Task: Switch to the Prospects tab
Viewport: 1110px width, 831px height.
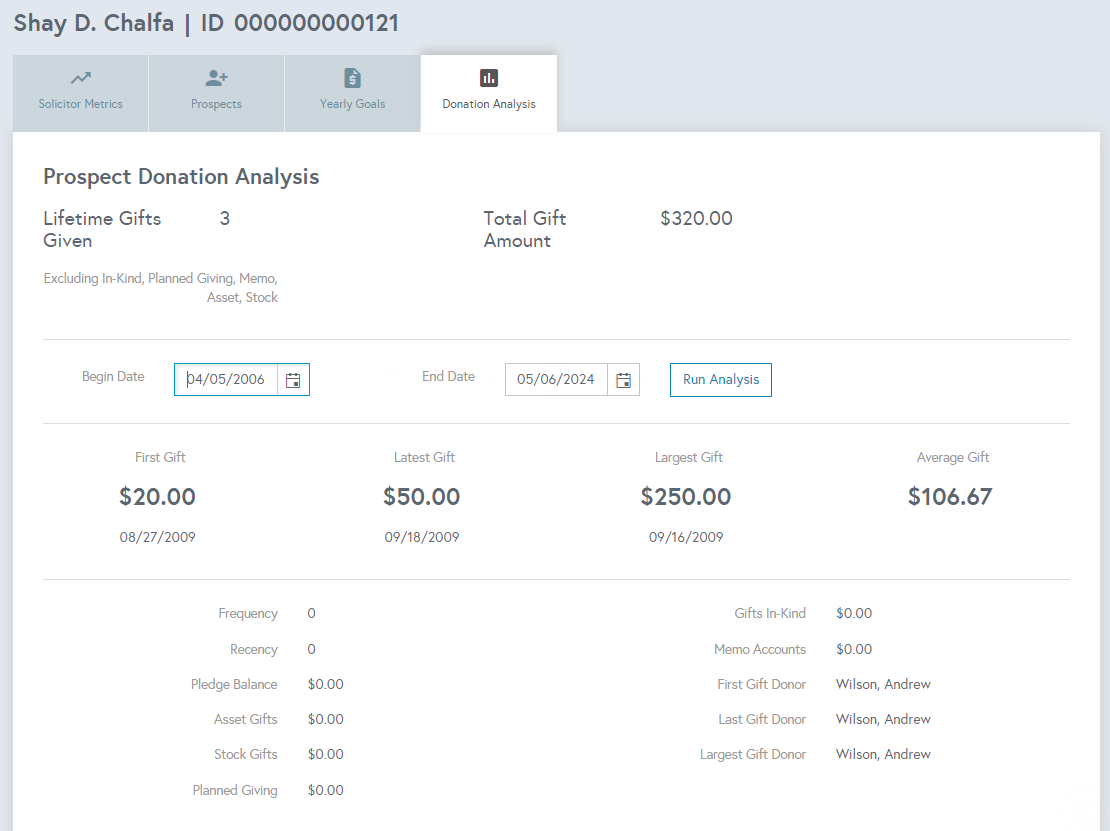Action: [x=217, y=93]
